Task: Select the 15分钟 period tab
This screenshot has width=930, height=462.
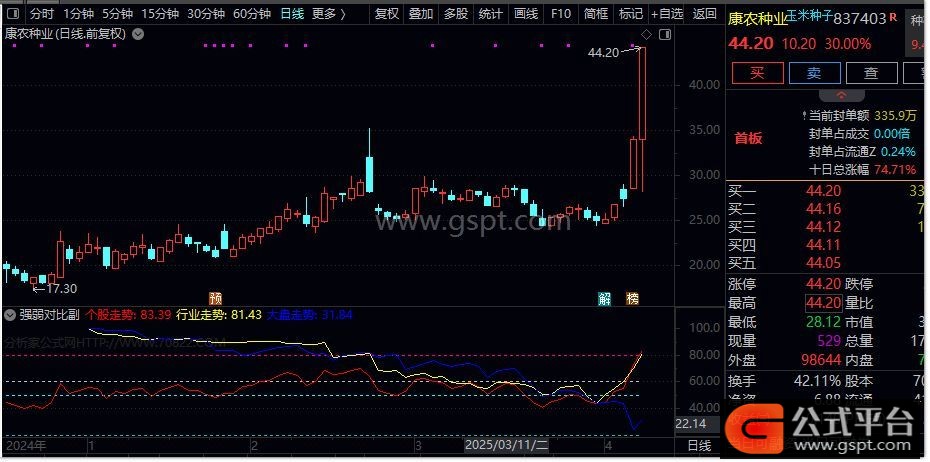Action: pos(160,14)
